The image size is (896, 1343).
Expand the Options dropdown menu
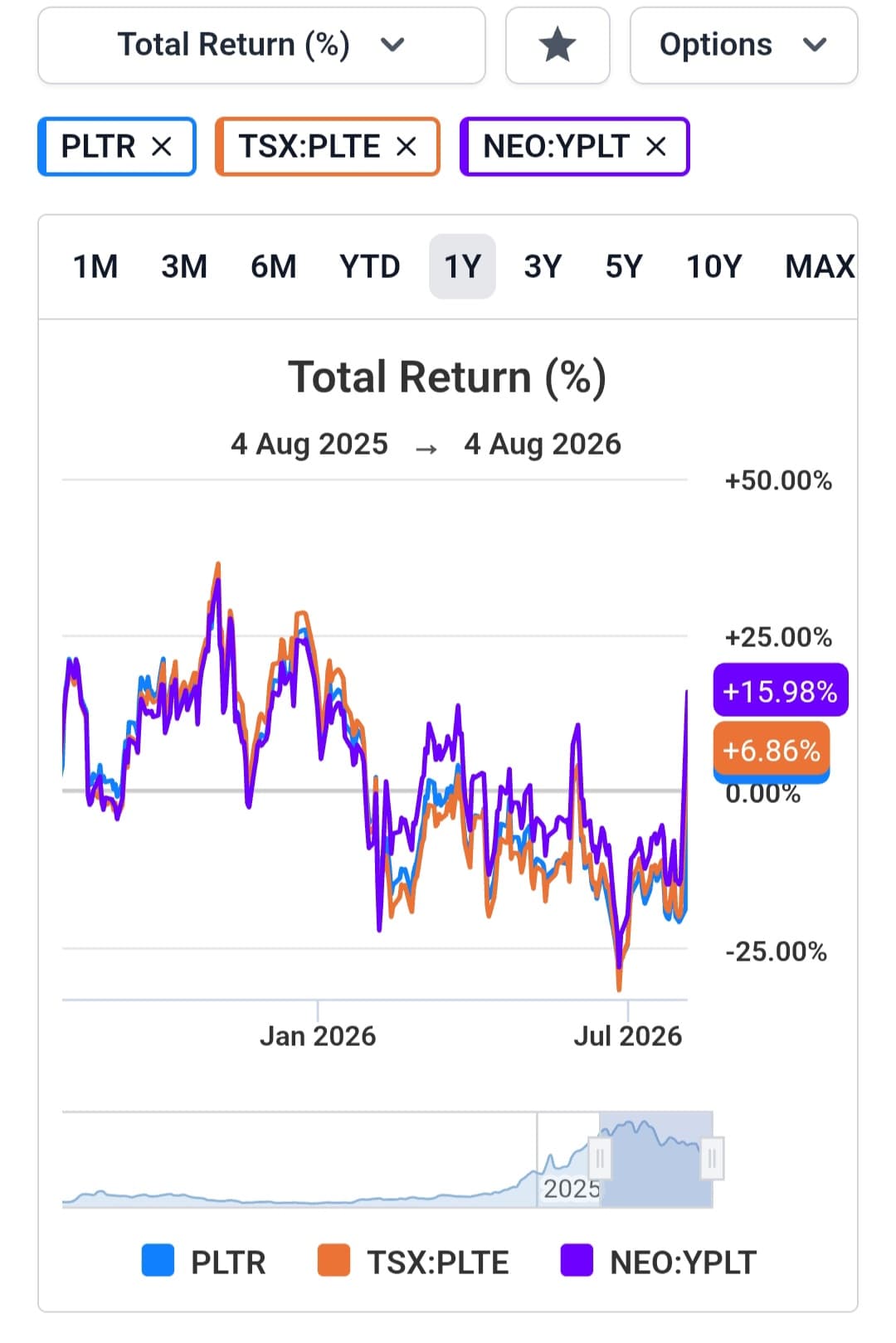coord(743,45)
